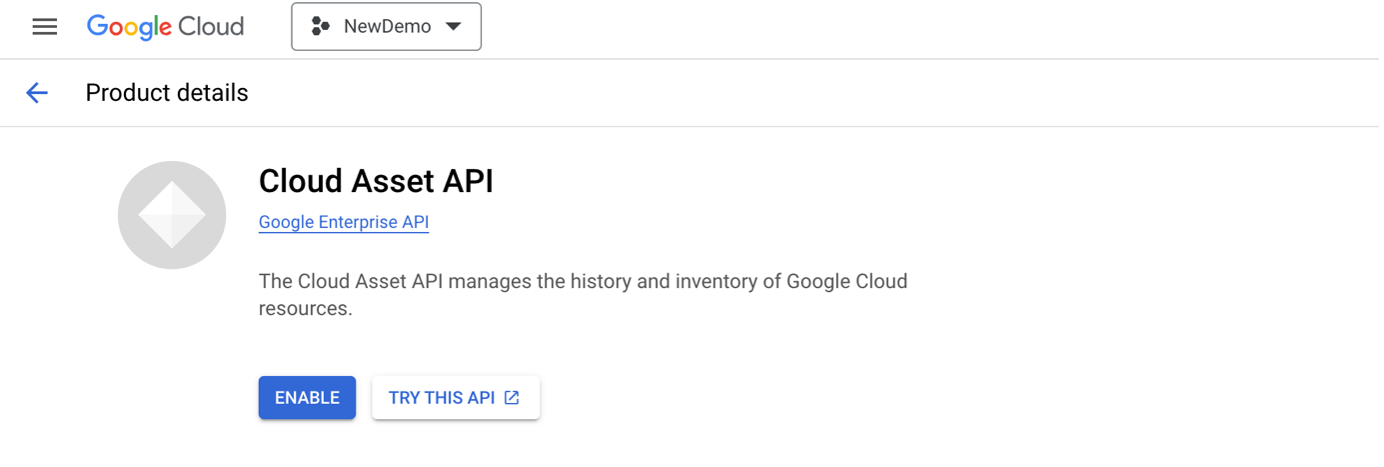Click the colored Google wordmark
Viewport: 1384px width, 467px height.
point(129,27)
